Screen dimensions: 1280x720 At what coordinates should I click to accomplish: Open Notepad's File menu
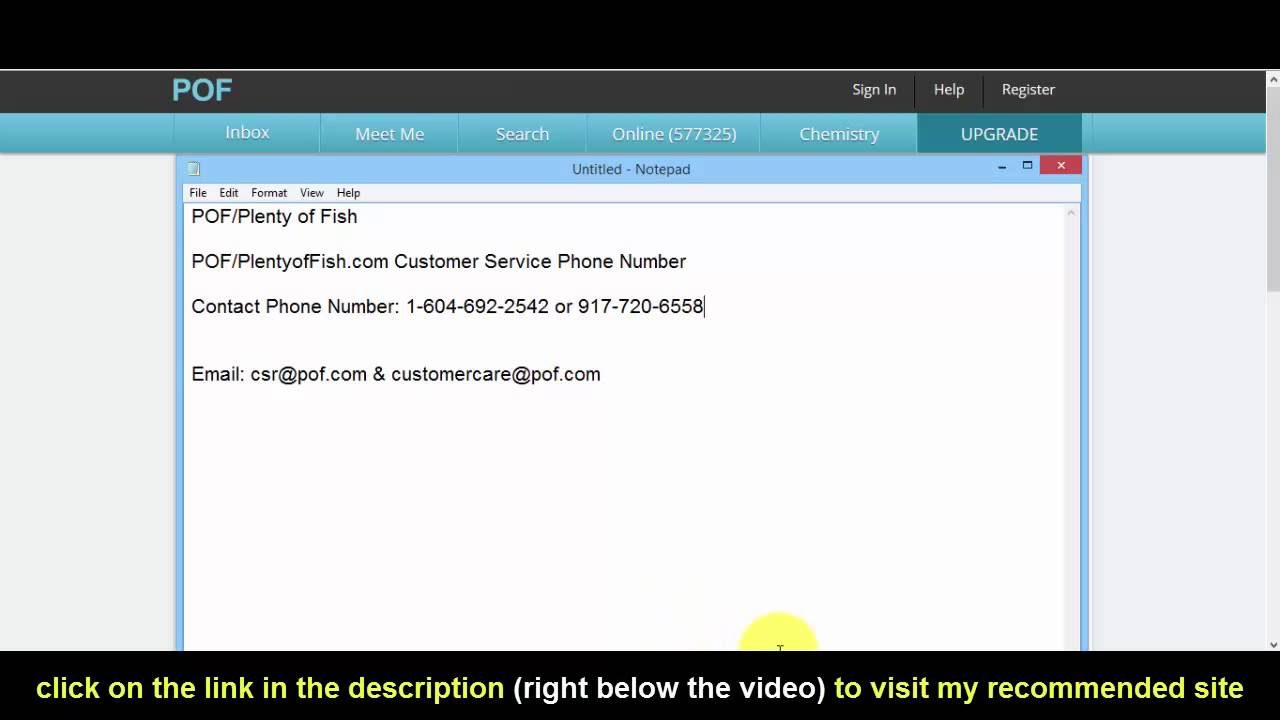coord(198,193)
